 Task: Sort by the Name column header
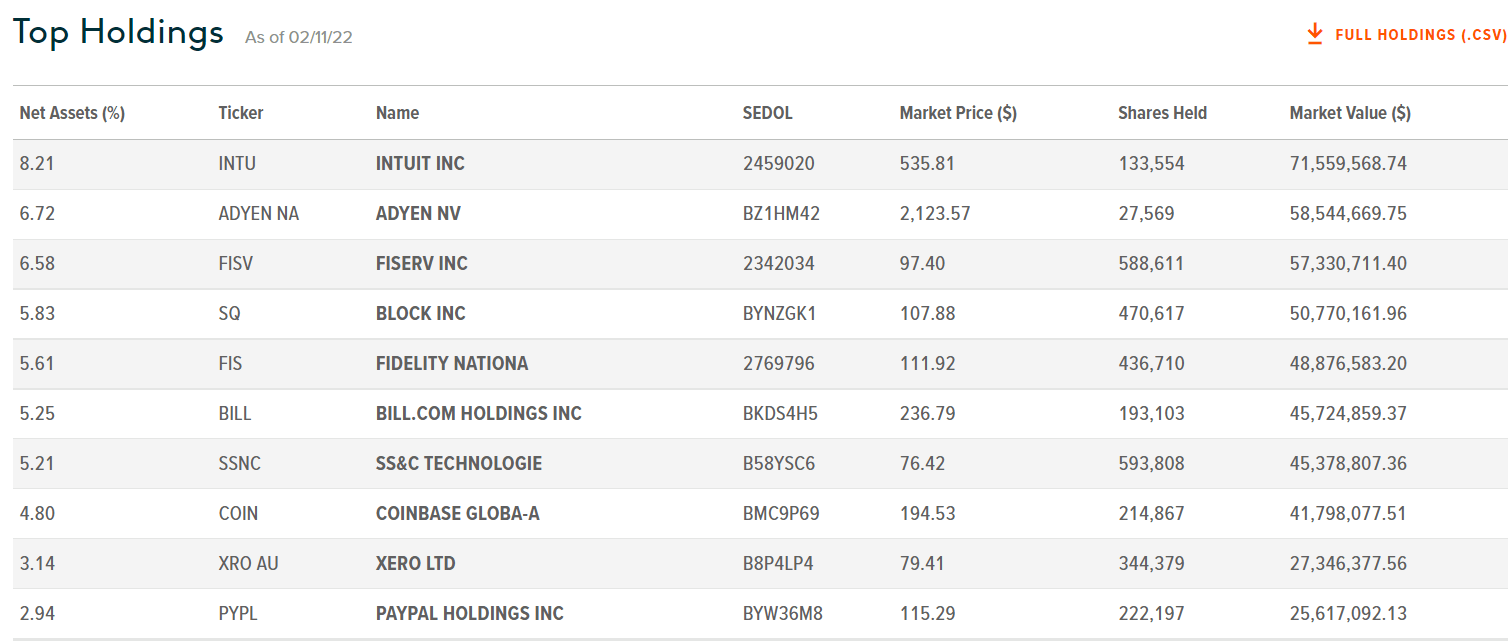click(x=396, y=112)
